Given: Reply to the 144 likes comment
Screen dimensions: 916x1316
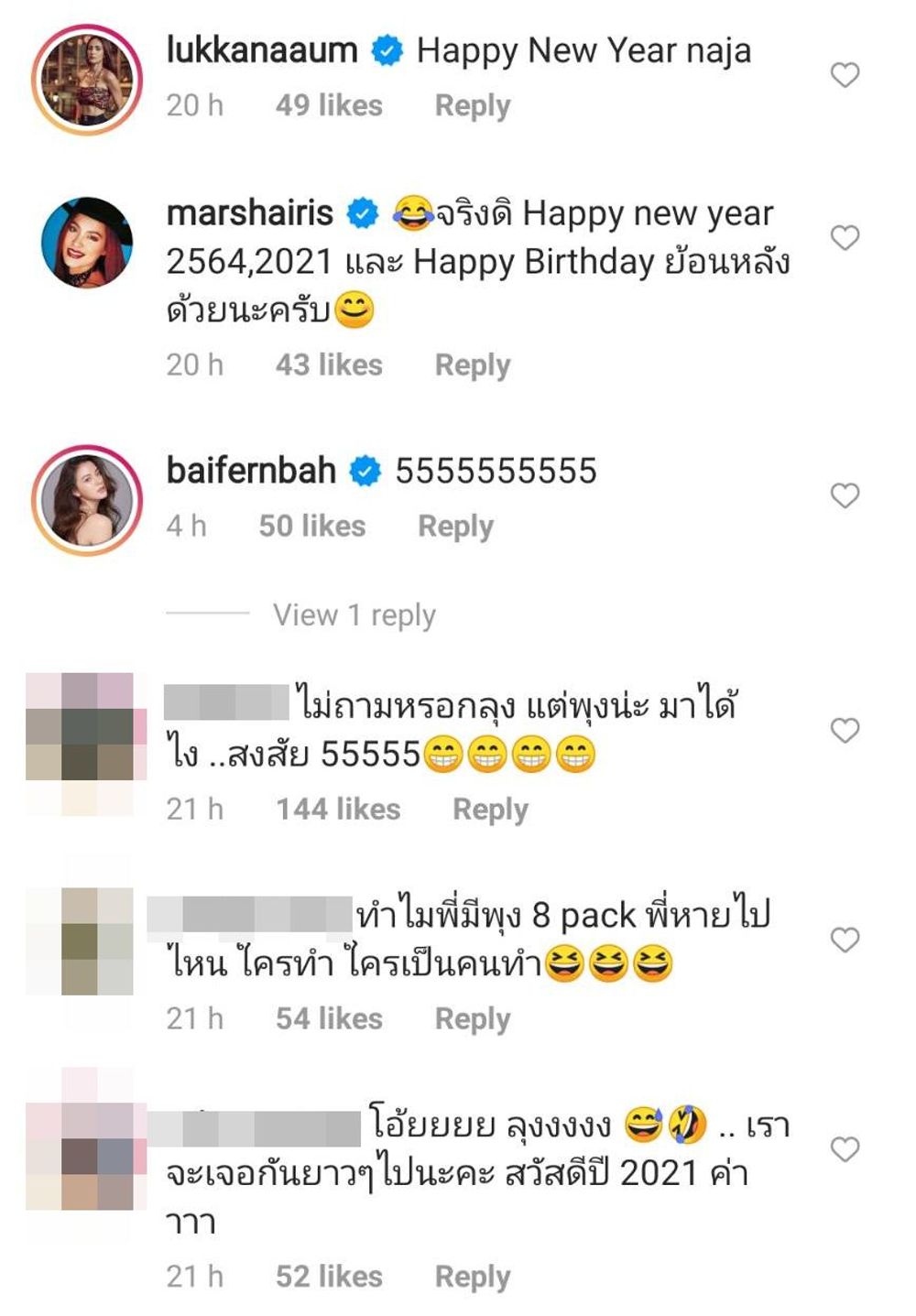Looking at the screenshot, I should (490, 809).
